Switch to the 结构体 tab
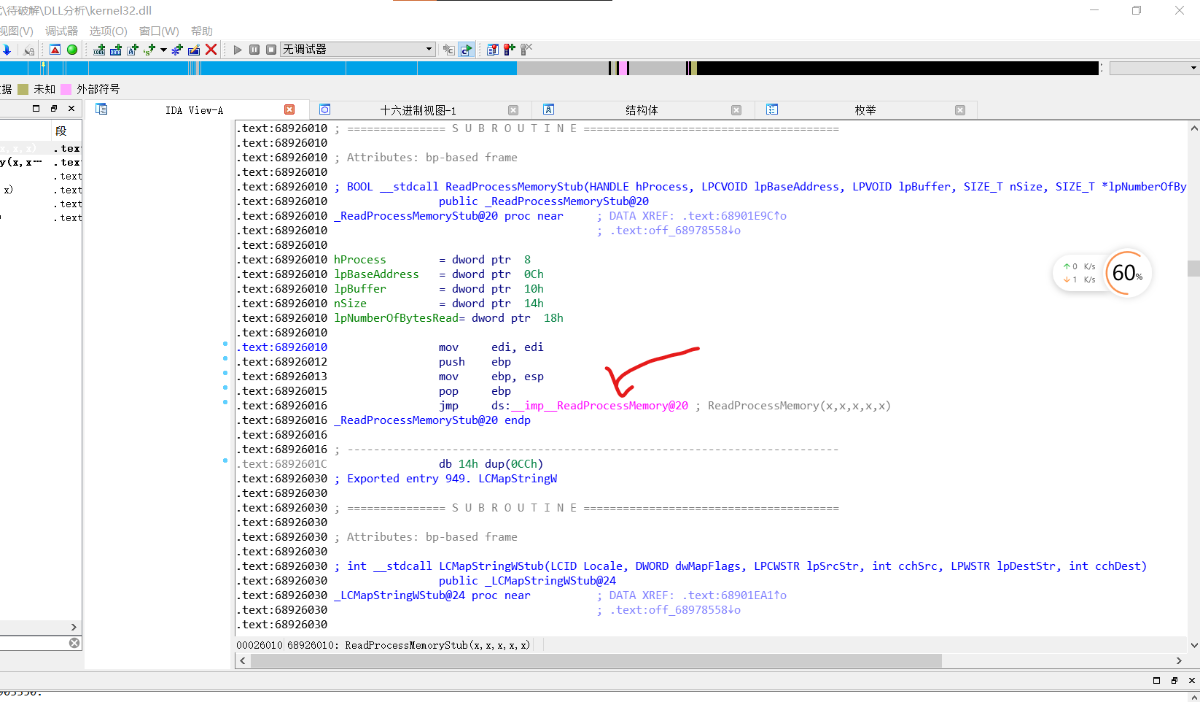 (x=642, y=110)
